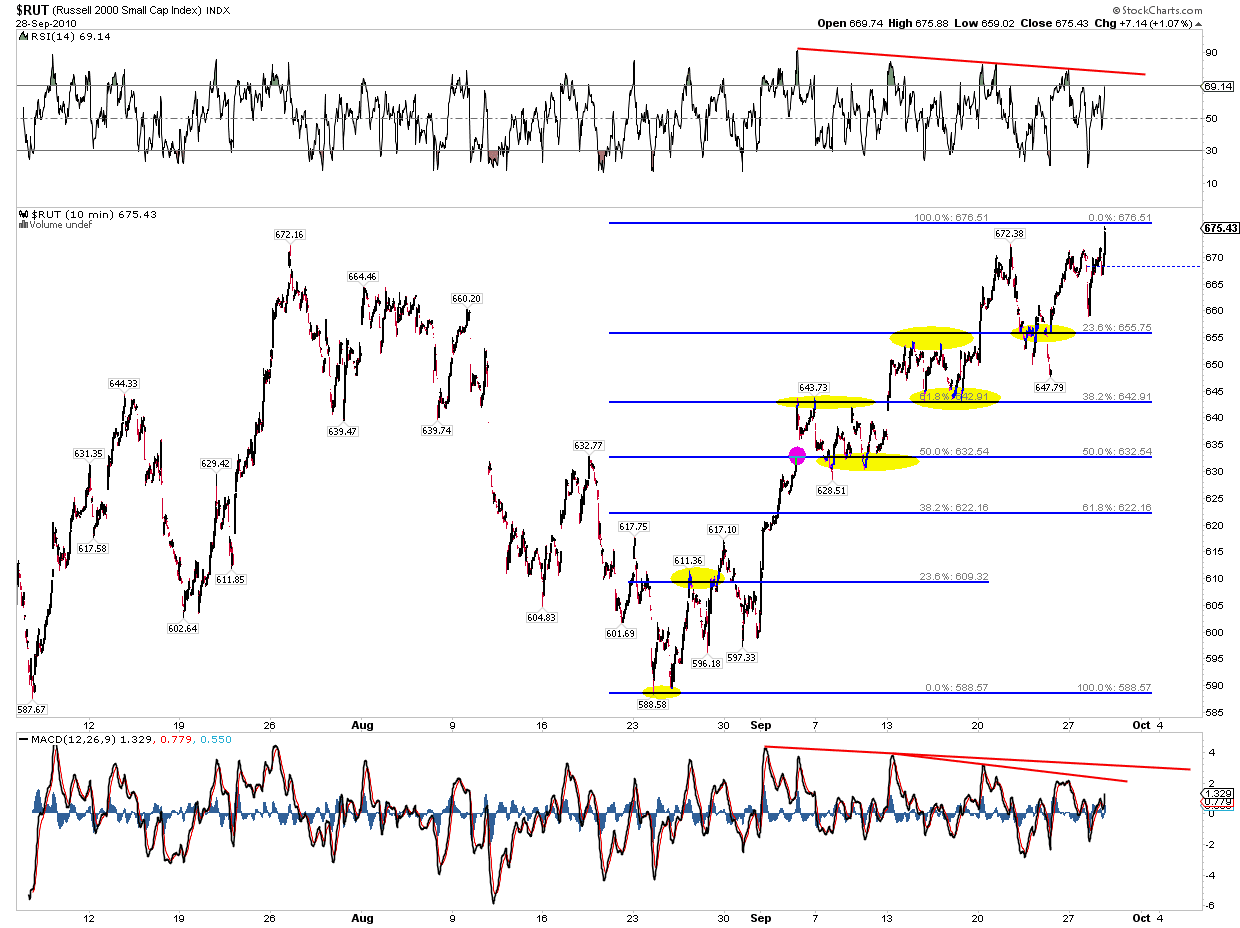Select the "604.83" low price label
The width and height of the screenshot is (1240, 928).
tap(541, 618)
